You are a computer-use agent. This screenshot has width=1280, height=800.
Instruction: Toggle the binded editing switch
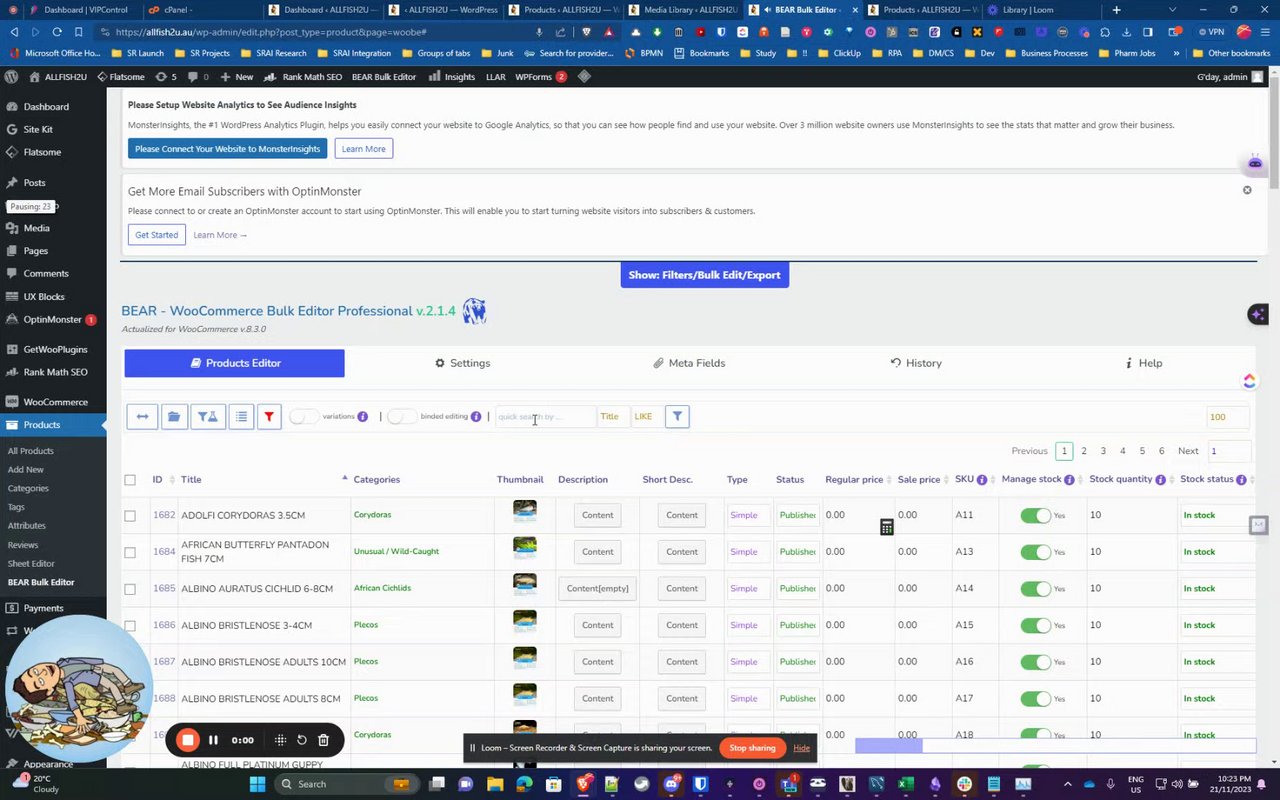pos(401,417)
